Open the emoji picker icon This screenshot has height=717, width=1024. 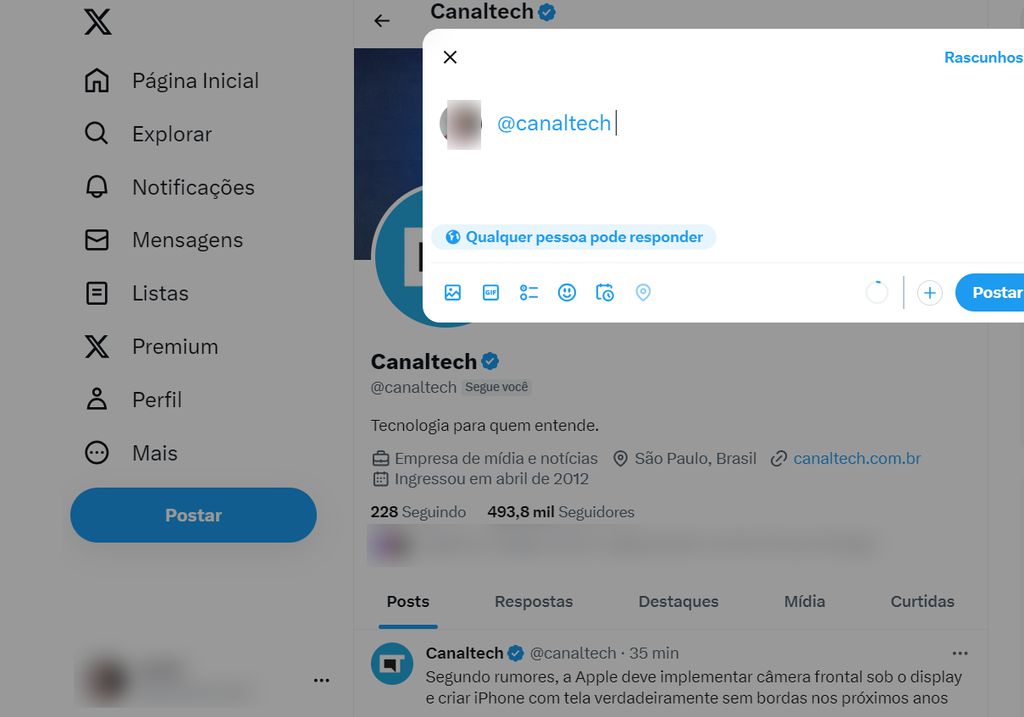567,292
